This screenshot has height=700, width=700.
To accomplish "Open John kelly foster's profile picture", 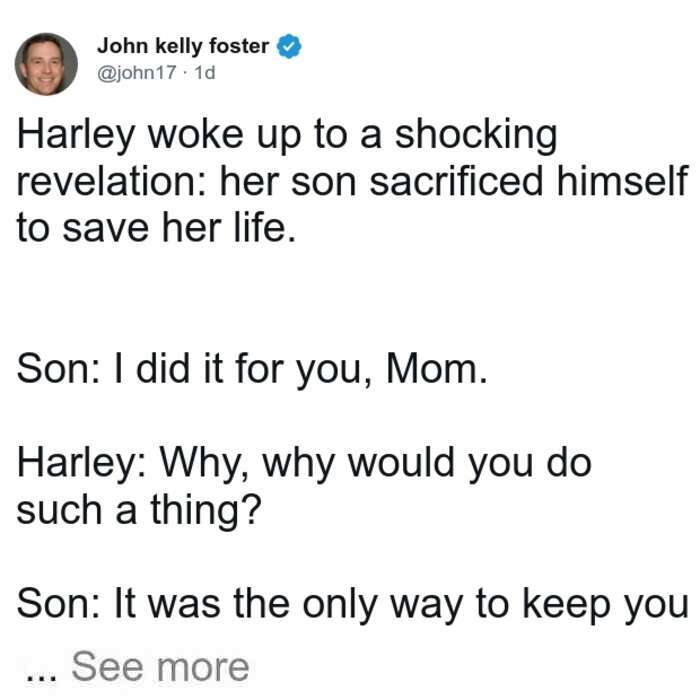I will coord(46,64).
